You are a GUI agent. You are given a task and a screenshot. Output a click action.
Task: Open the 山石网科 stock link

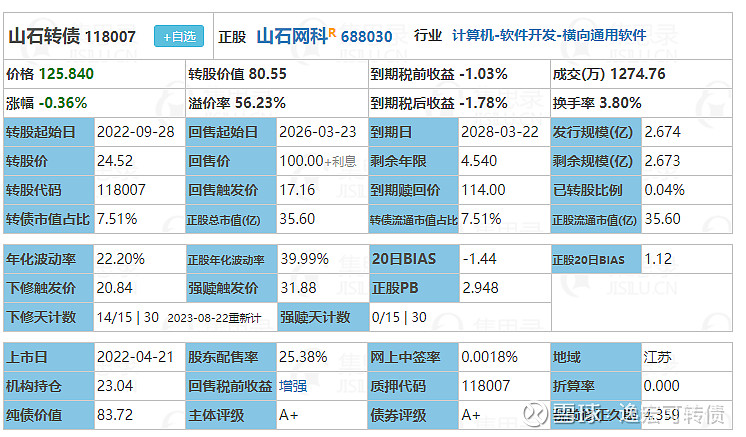pos(292,36)
